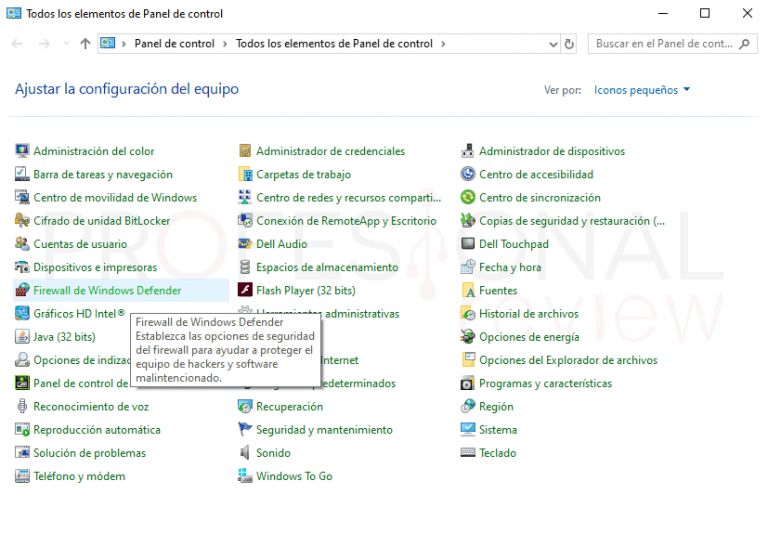Open the Programas y características icon
Screen dimensions: 768x533
pyautogui.click(x=468, y=383)
